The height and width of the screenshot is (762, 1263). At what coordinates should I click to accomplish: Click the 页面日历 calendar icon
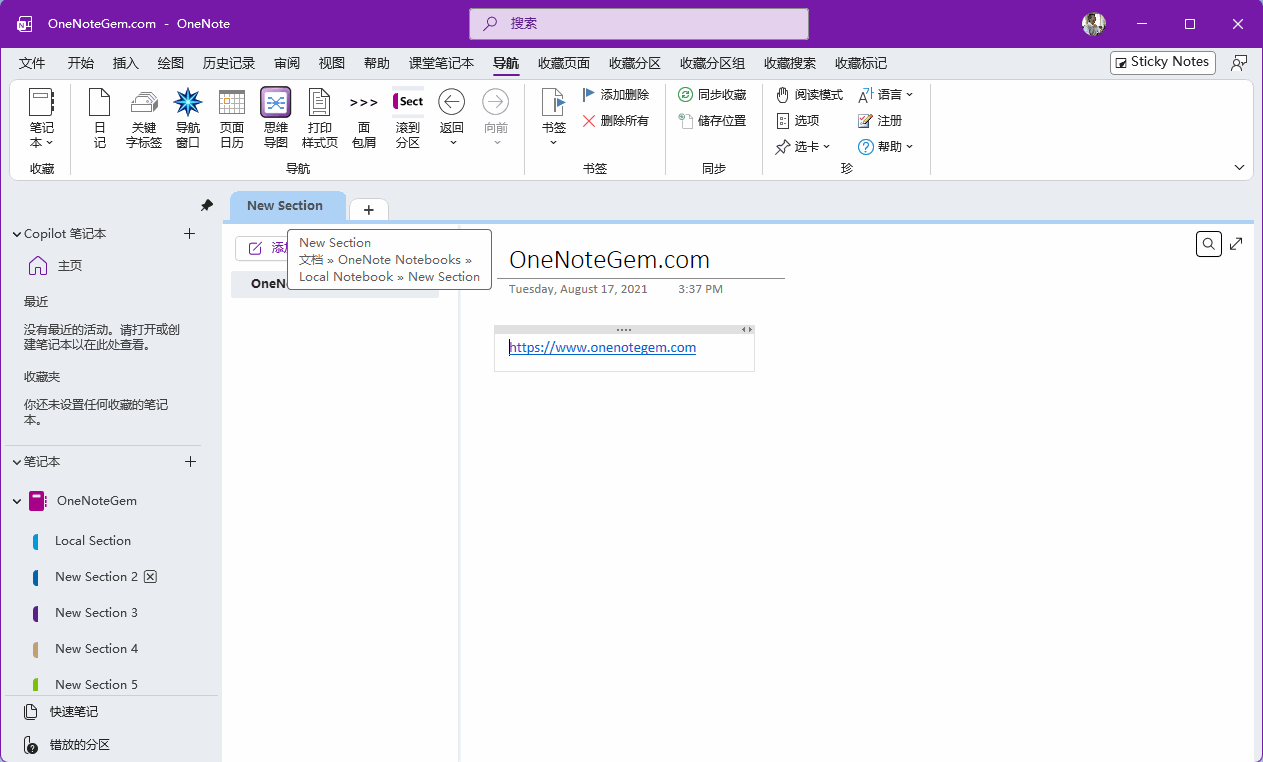232,118
